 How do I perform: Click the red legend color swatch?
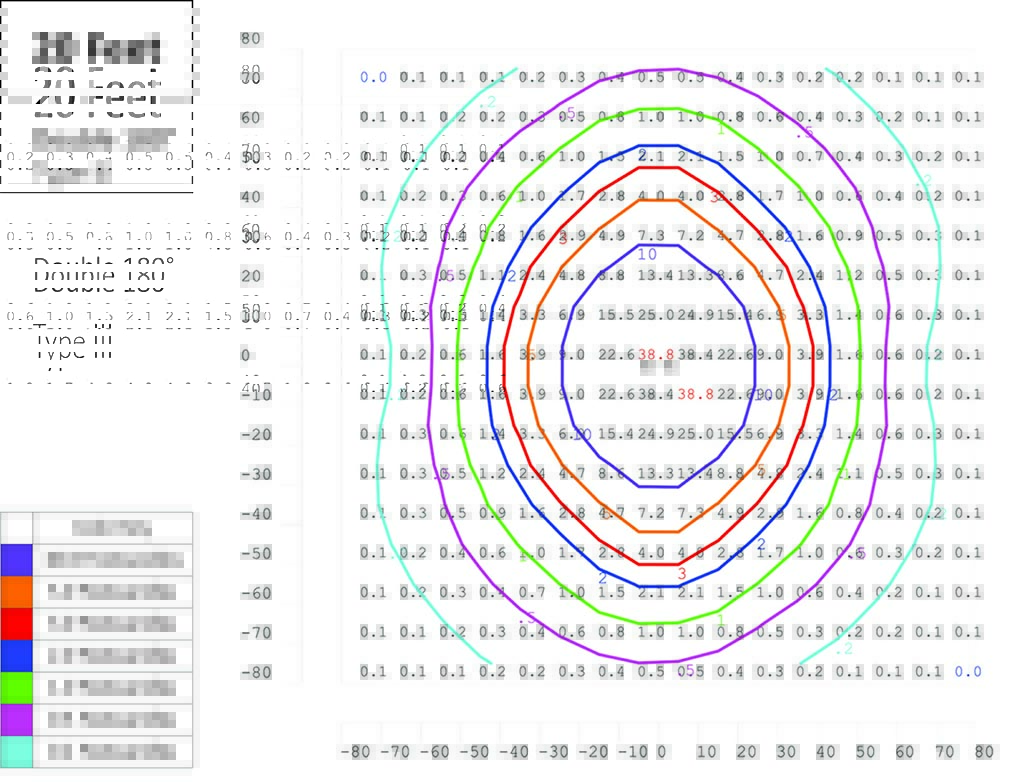tap(17, 624)
